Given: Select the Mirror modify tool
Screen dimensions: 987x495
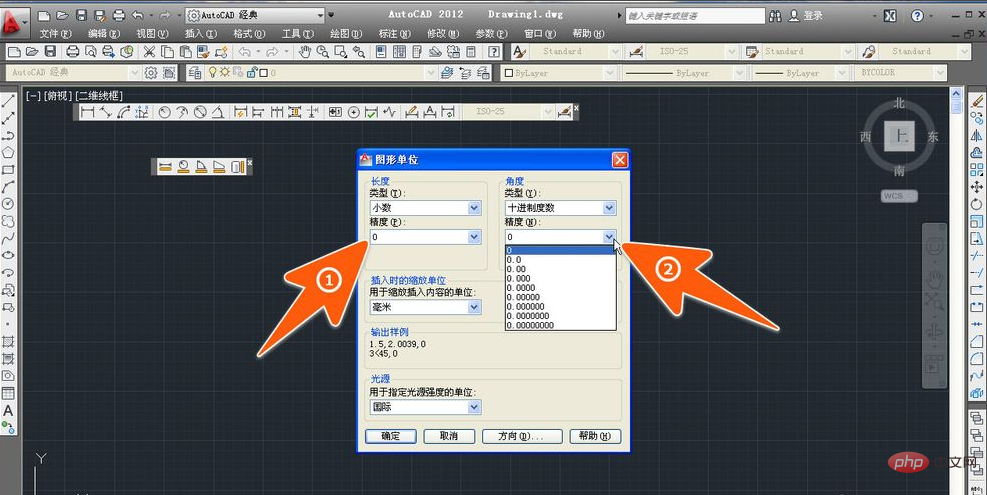Looking at the screenshot, I should (977, 135).
